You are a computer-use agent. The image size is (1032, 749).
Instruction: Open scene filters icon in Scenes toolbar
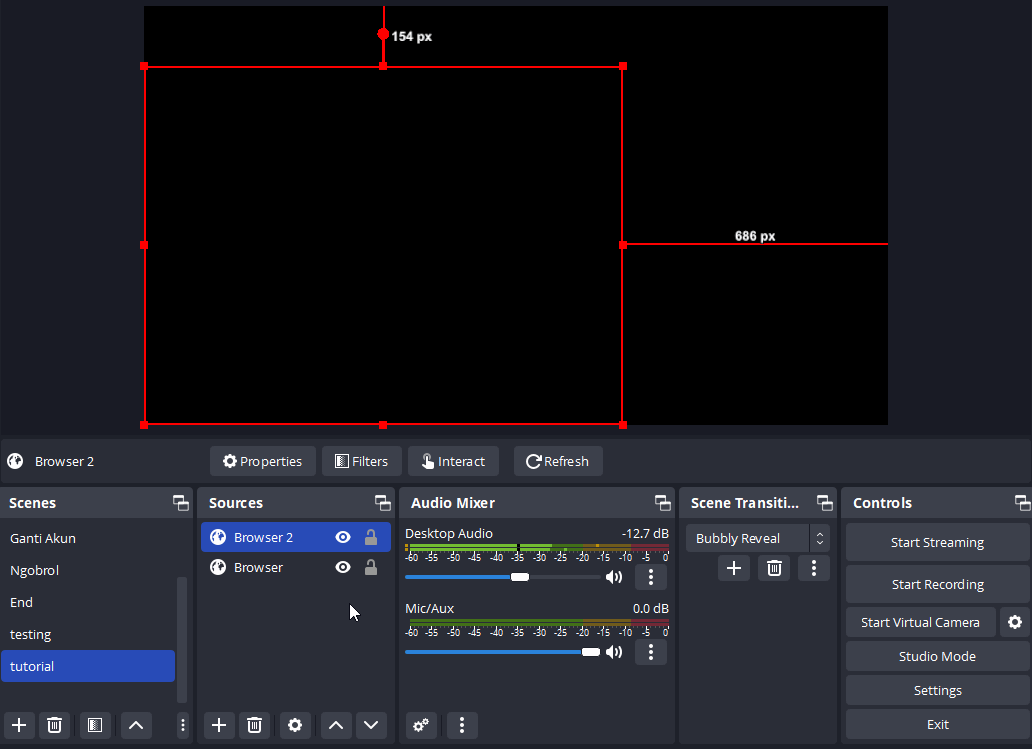(x=95, y=725)
